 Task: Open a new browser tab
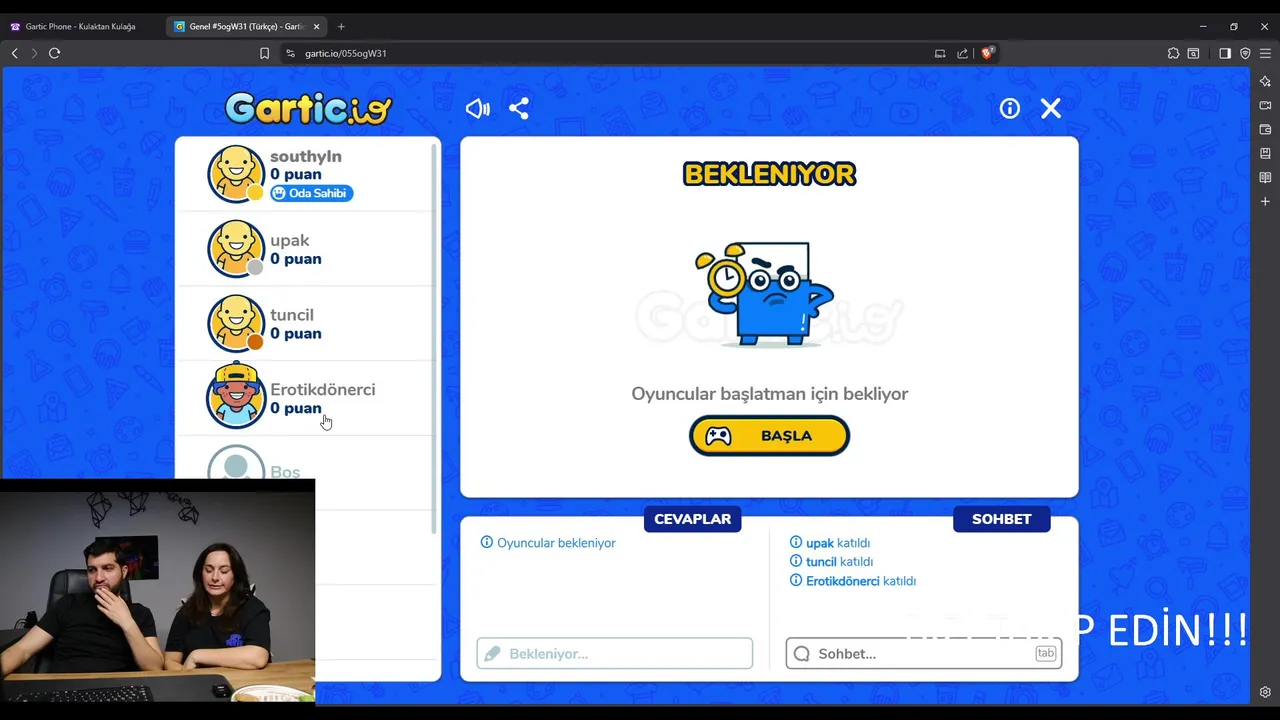(x=341, y=26)
